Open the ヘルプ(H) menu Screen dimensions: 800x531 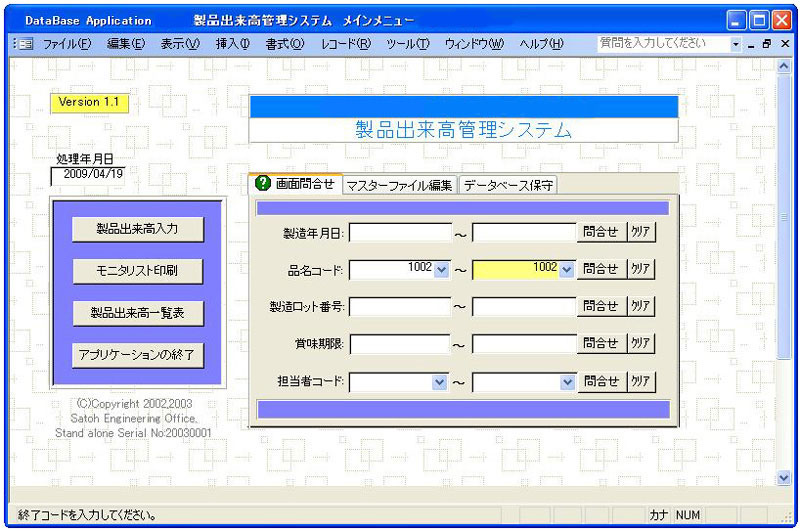(541, 44)
